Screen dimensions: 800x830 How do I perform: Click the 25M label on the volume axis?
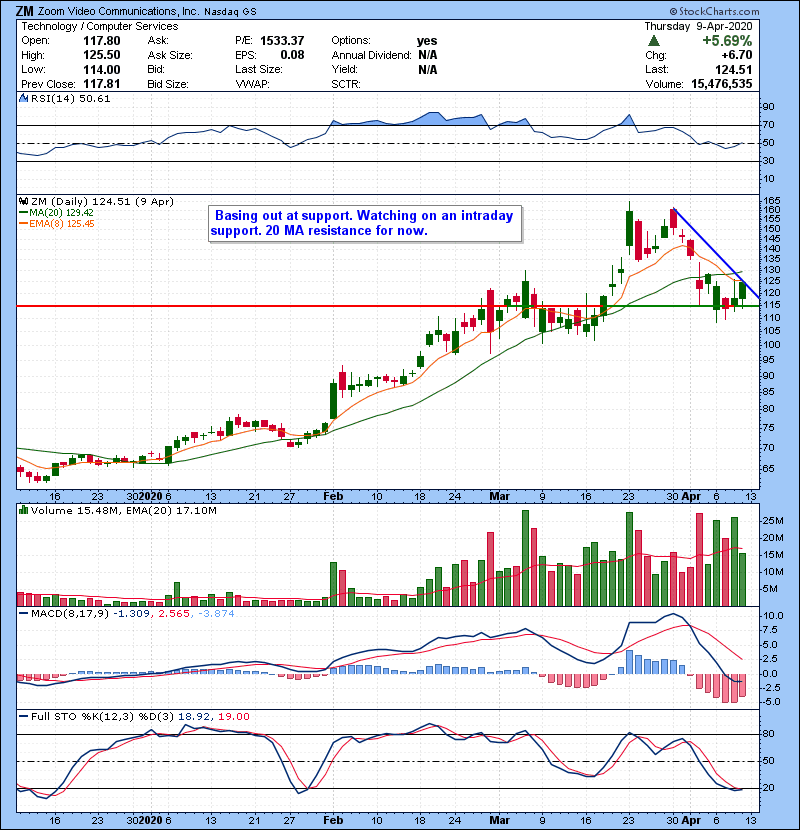[772, 521]
